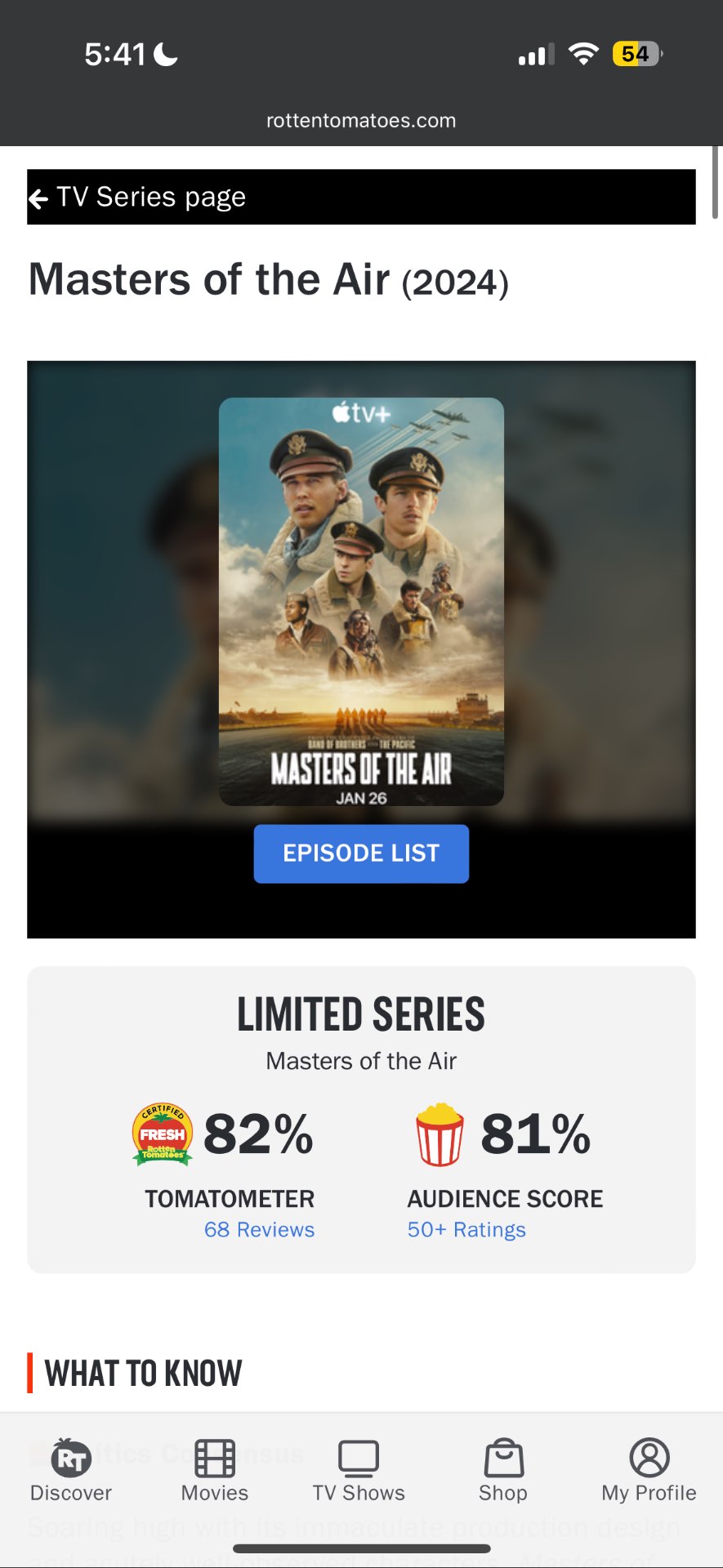This screenshot has height=1568, width=723.
Task: Open the My Profile person icon
Action: (649, 1459)
